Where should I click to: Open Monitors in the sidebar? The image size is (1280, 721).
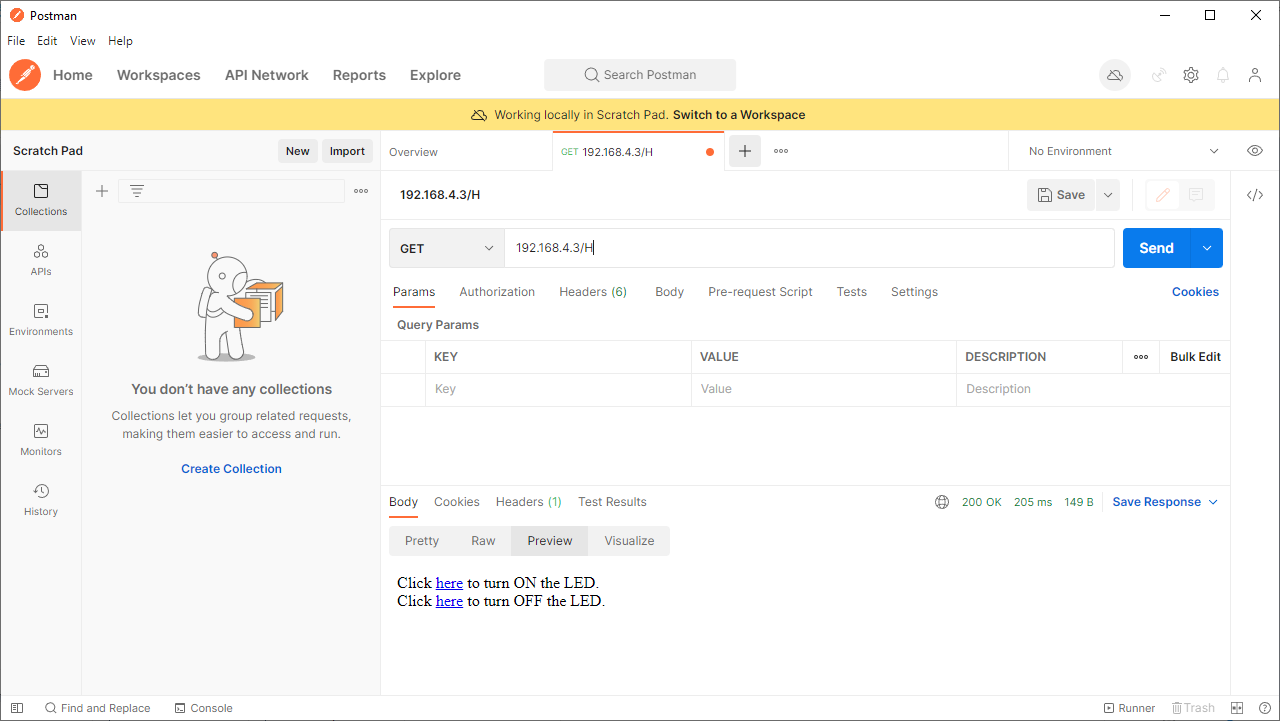[x=41, y=440]
